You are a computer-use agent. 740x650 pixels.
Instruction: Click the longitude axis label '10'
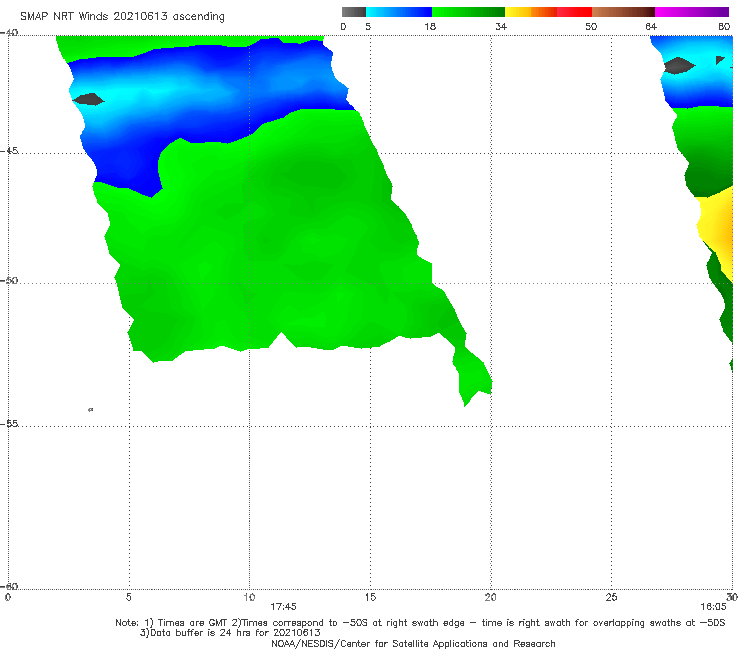coord(249,597)
